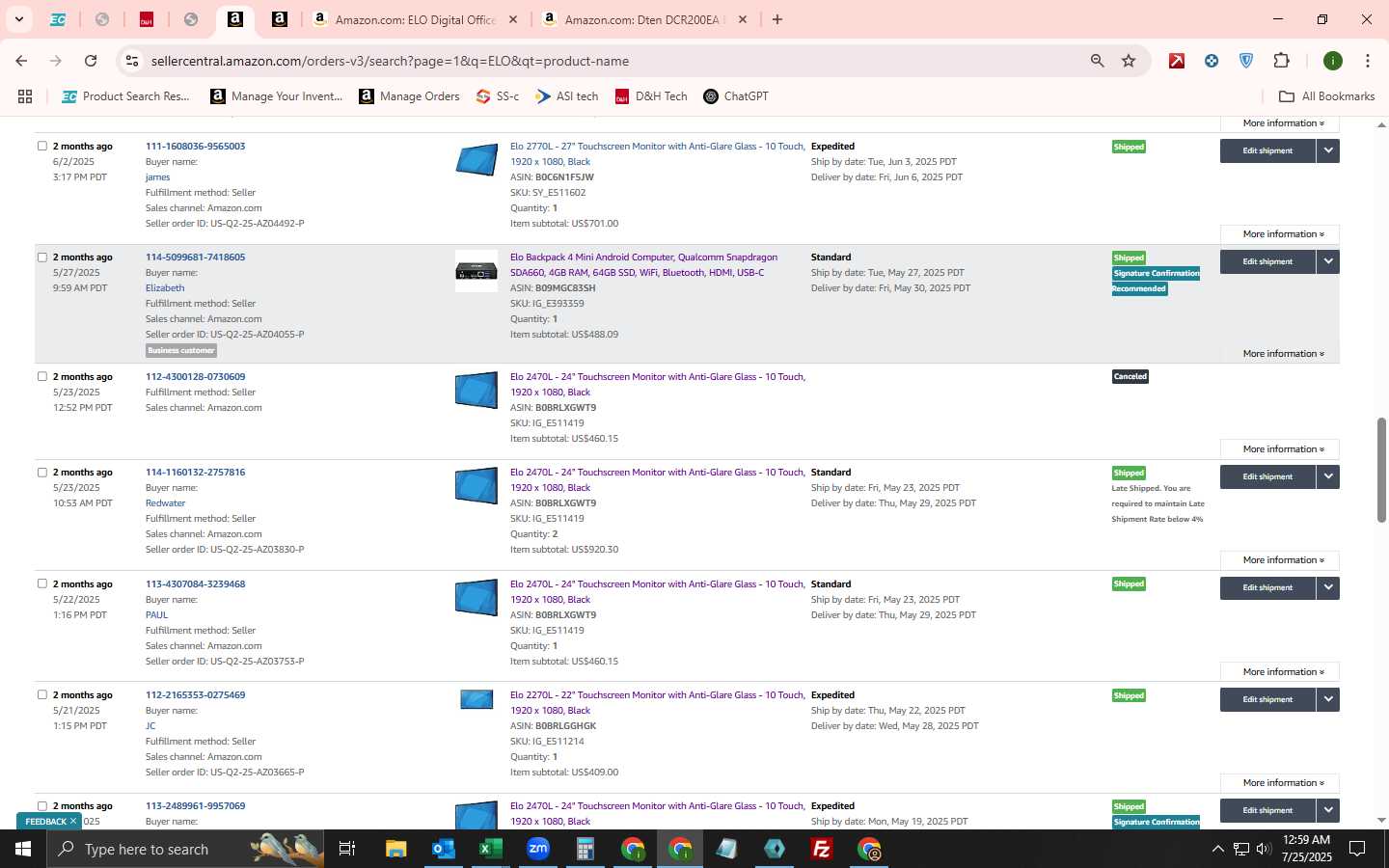Click Edit shipment for Elizabeth order
1389x868 pixels.
pos(1267,261)
